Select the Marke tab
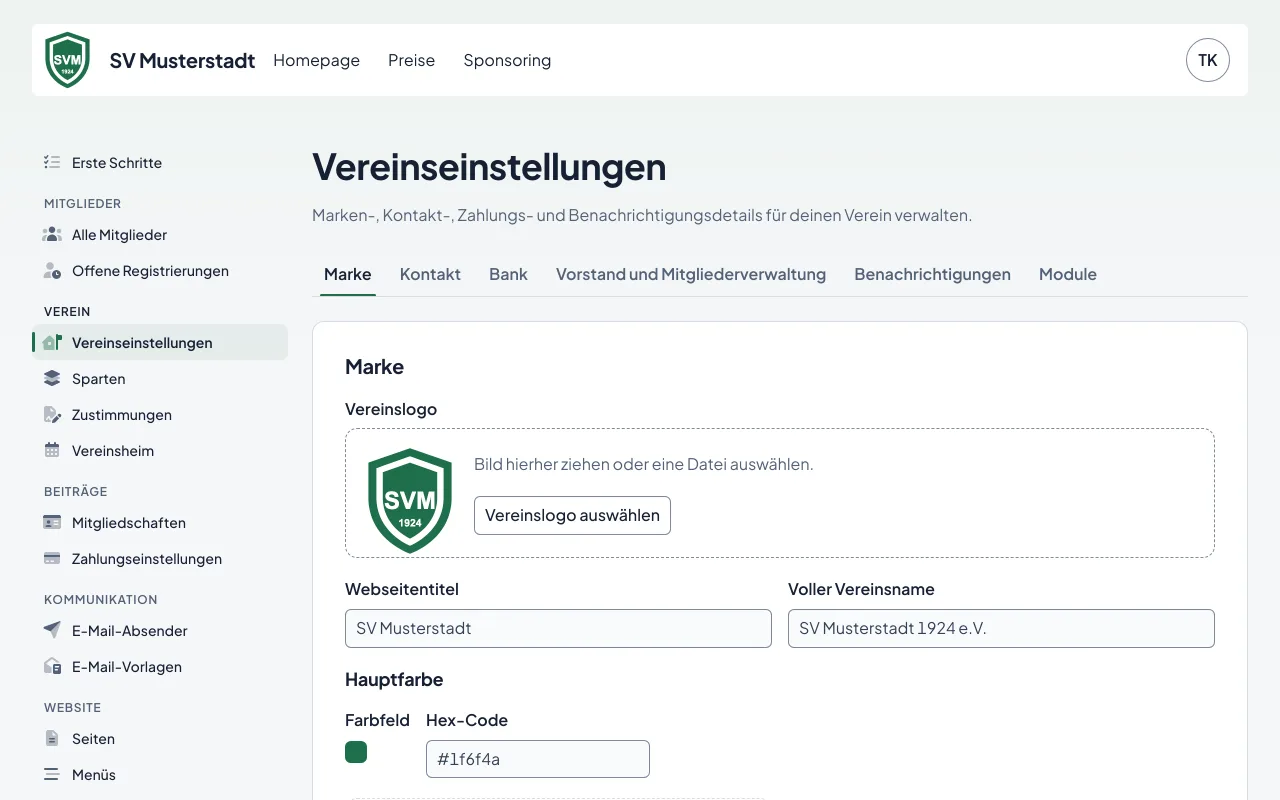 (x=348, y=274)
